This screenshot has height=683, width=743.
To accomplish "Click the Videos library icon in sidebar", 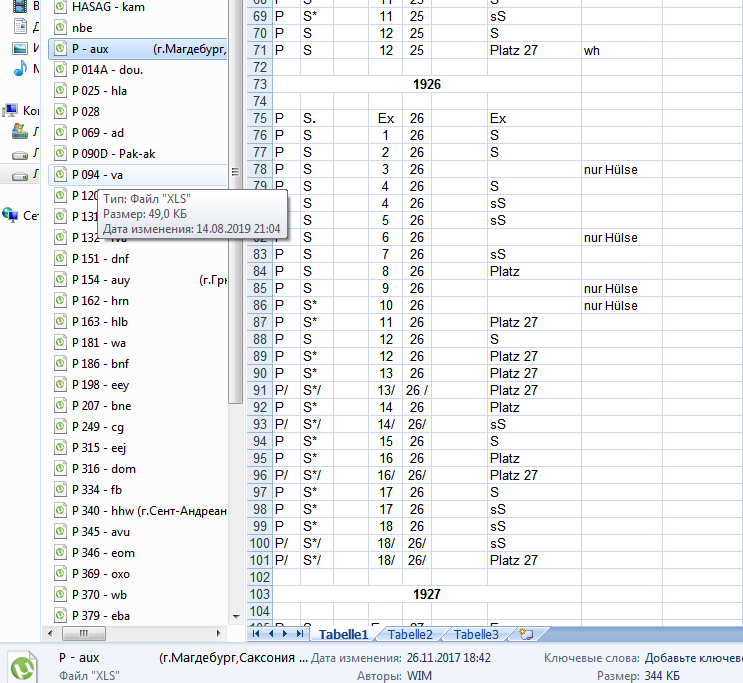I will click(x=21, y=6).
